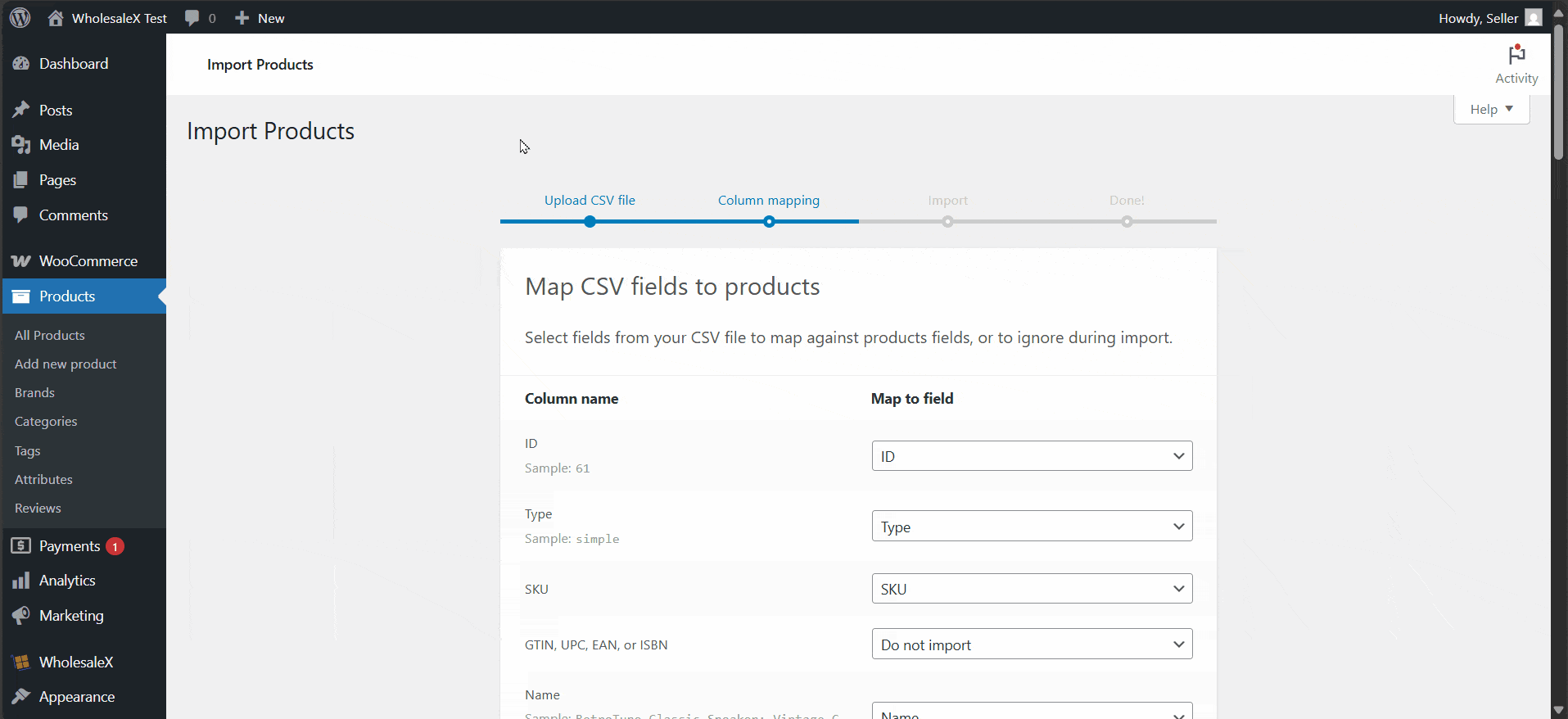Click the WordPress logo icon

coord(20,17)
